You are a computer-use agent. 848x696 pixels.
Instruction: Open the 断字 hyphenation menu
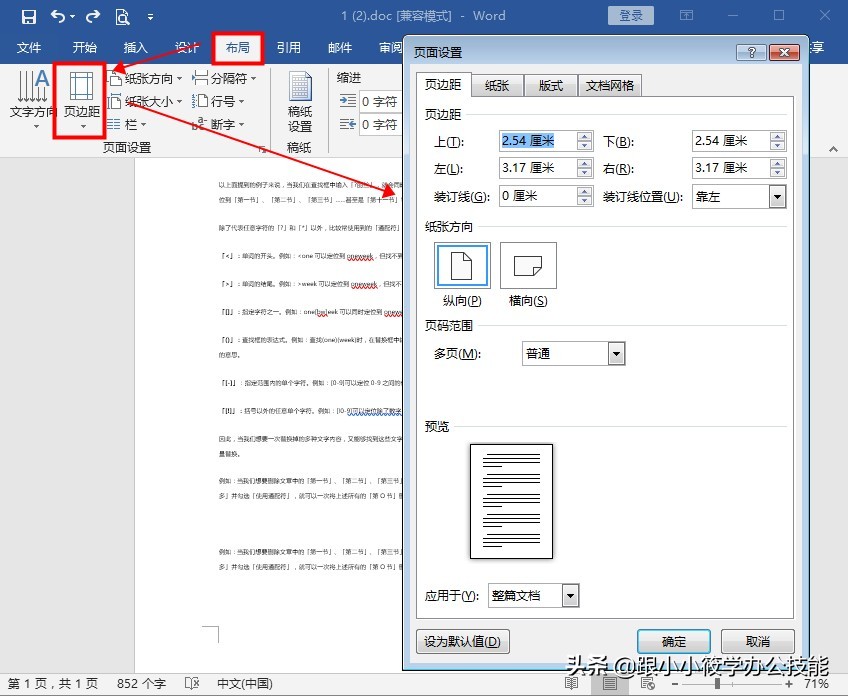(218, 124)
